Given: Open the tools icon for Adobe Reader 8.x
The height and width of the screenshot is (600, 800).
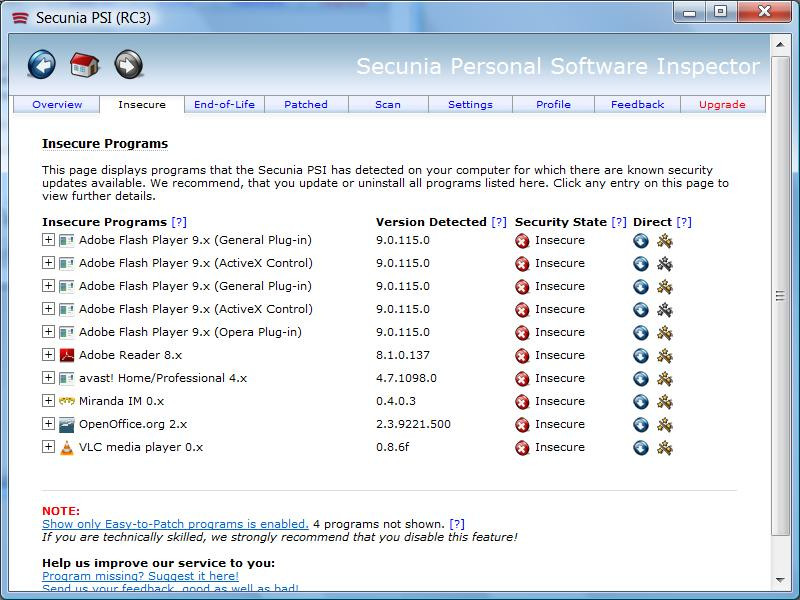Looking at the screenshot, I should click(665, 355).
